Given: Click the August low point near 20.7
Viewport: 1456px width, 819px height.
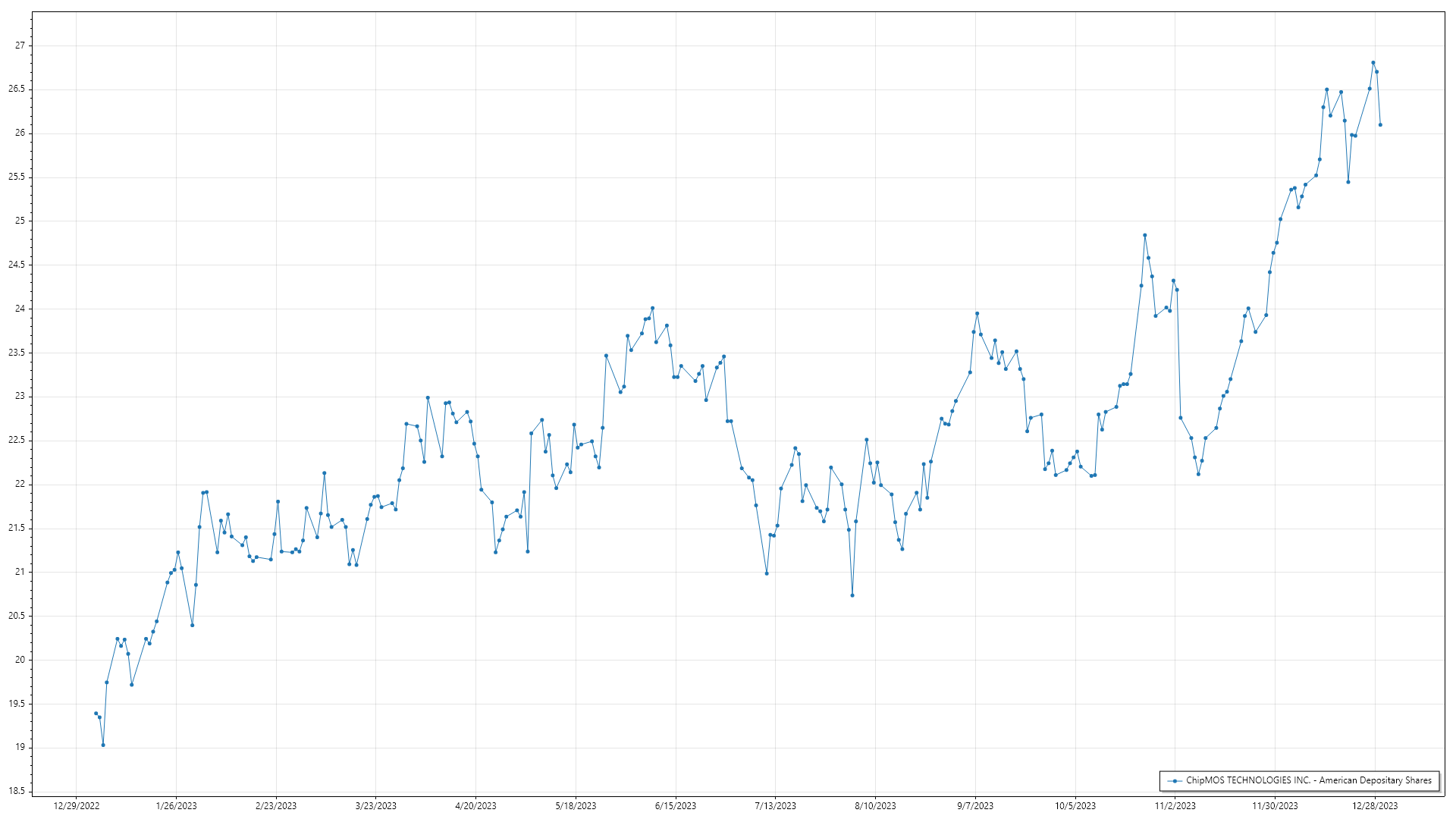Looking at the screenshot, I should coord(852,595).
